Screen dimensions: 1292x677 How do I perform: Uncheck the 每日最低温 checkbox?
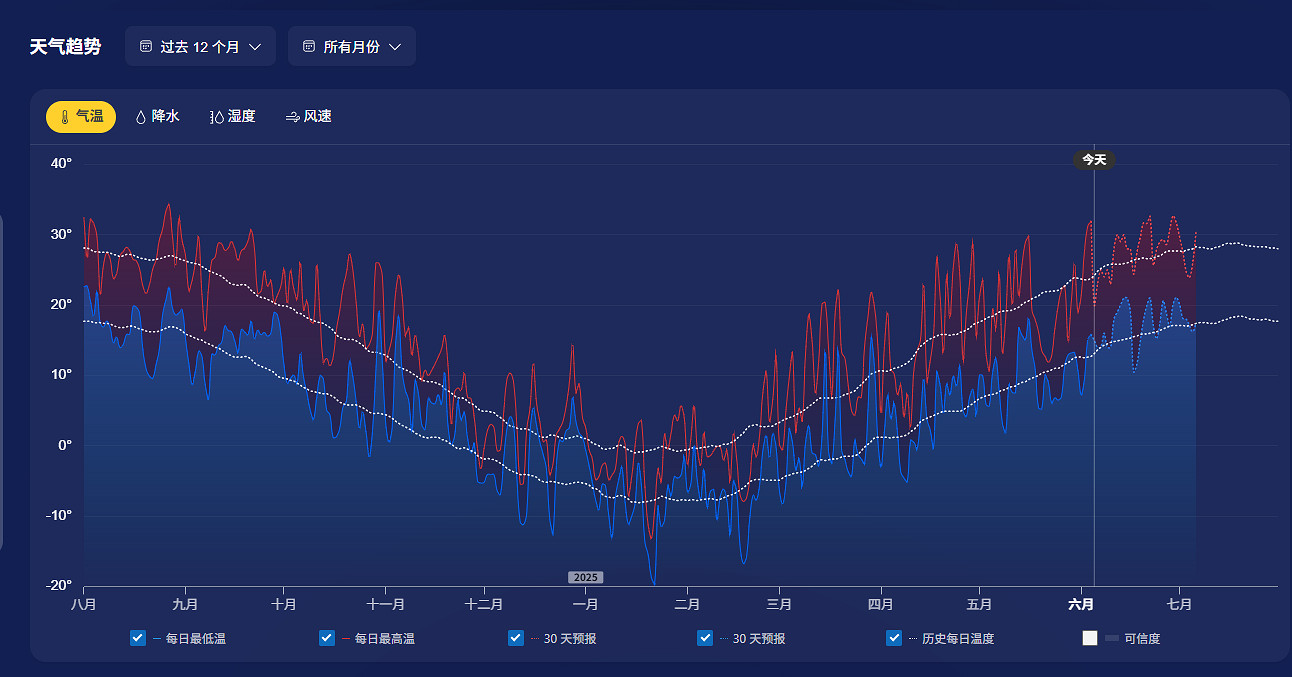pyautogui.click(x=138, y=638)
